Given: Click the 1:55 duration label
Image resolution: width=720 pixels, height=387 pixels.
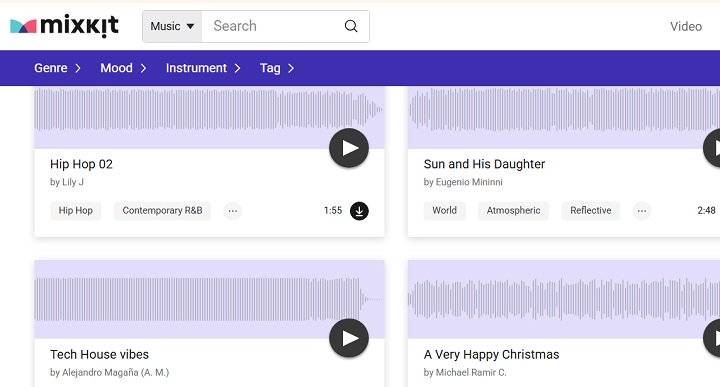Looking at the screenshot, I should pos(333,210).
